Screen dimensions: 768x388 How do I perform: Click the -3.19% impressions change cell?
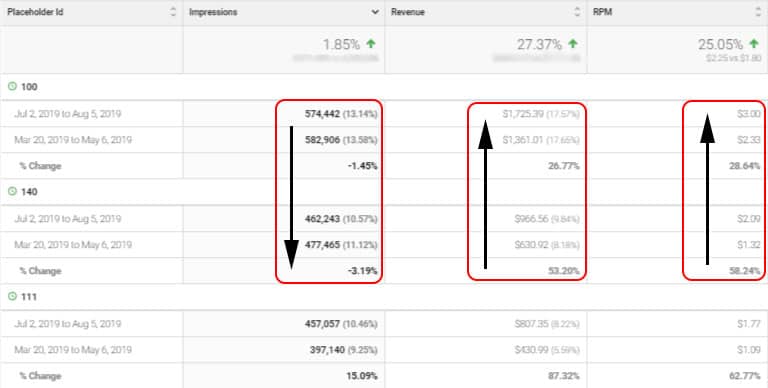pyautogui.click(x=284, y=271)
